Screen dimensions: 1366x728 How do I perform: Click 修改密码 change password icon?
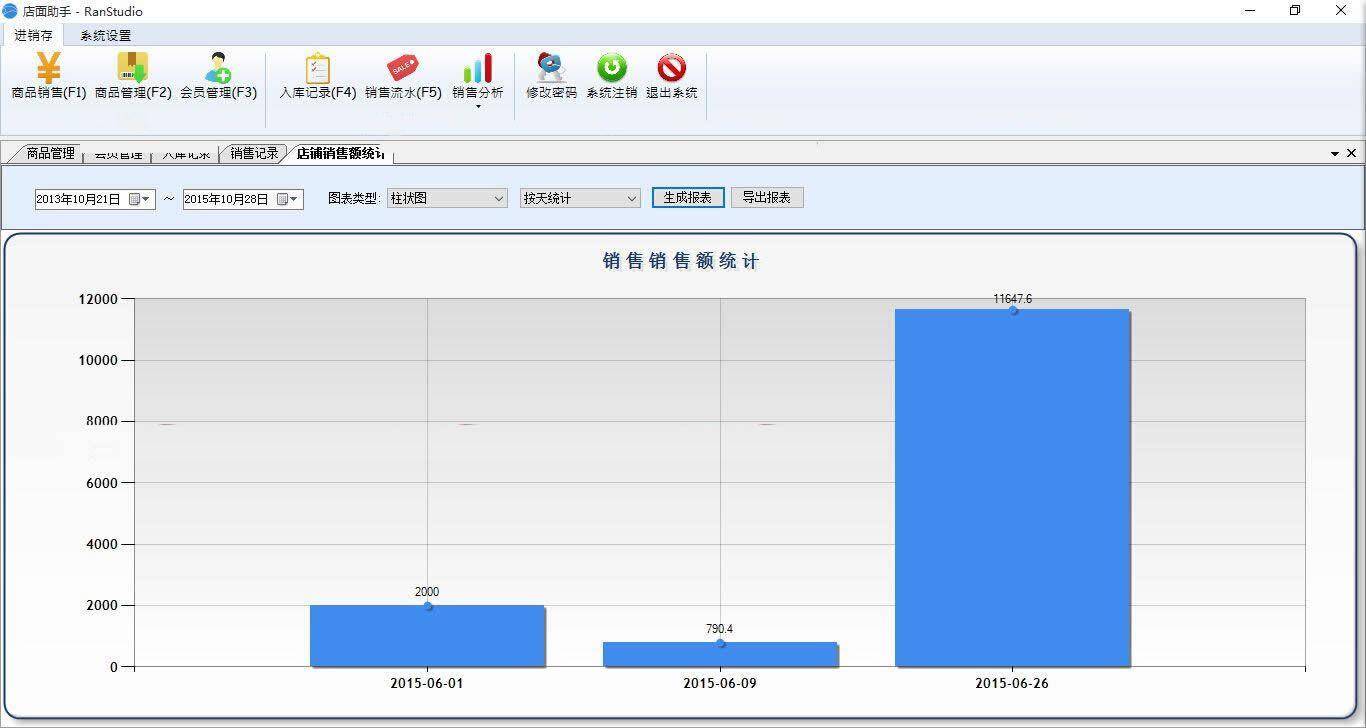551,76
